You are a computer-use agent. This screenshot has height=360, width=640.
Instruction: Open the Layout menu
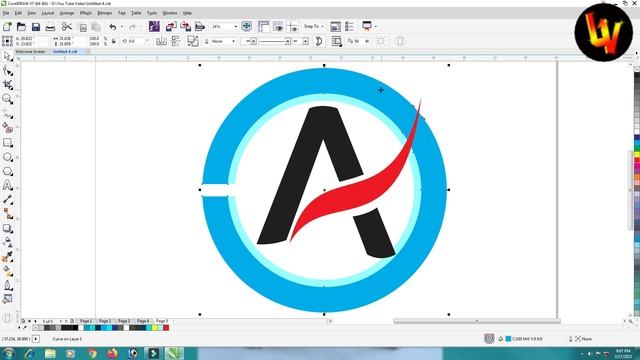click(48, 13)
